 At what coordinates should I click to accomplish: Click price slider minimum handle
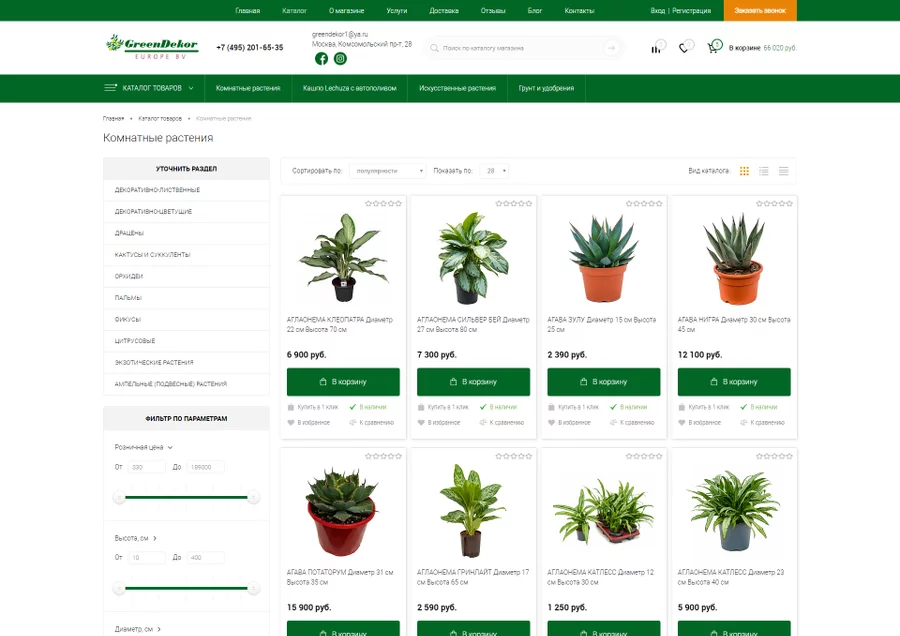click(119, 497)
